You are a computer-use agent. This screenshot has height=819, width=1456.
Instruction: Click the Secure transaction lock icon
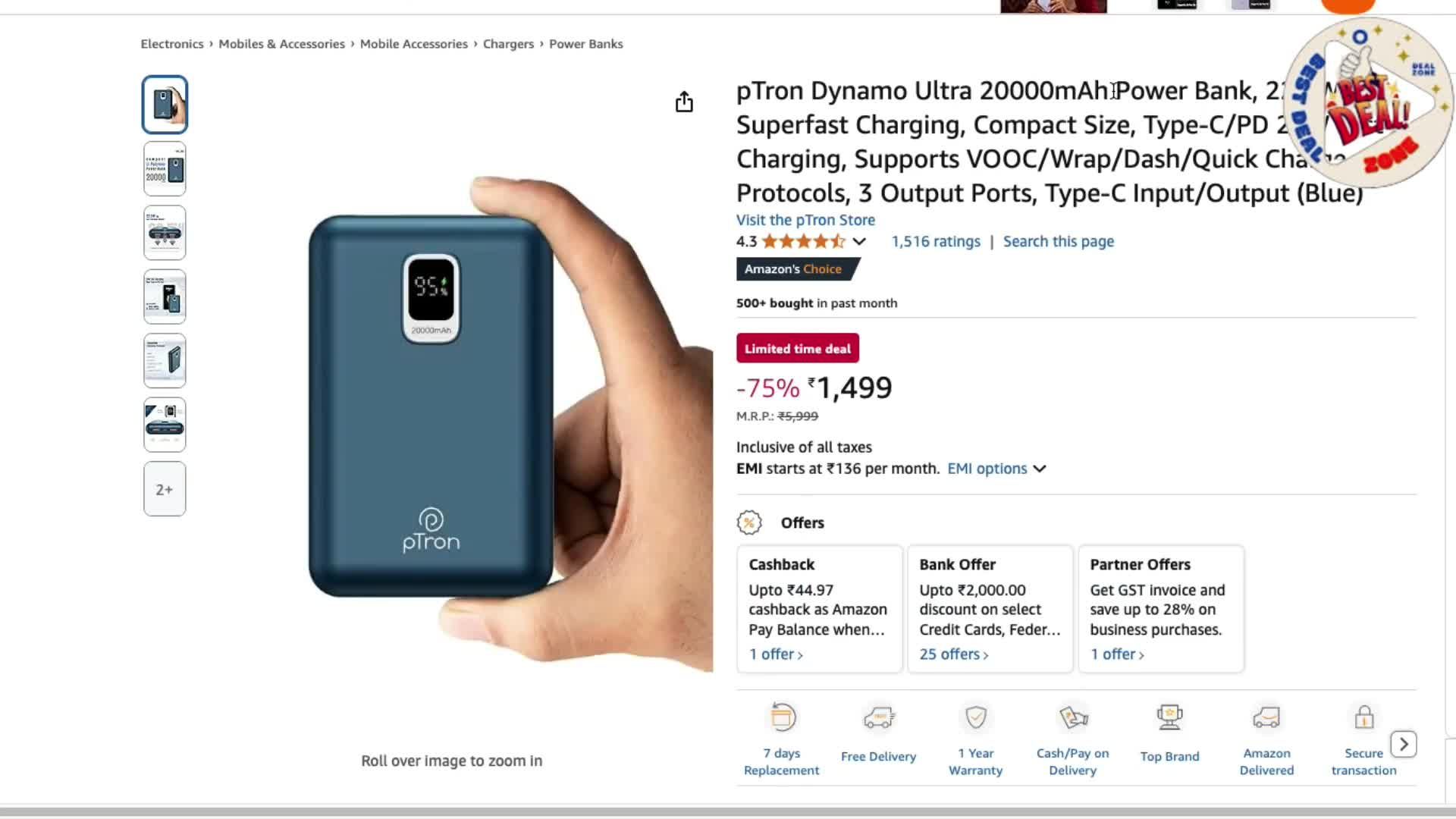coord(1363,717)
